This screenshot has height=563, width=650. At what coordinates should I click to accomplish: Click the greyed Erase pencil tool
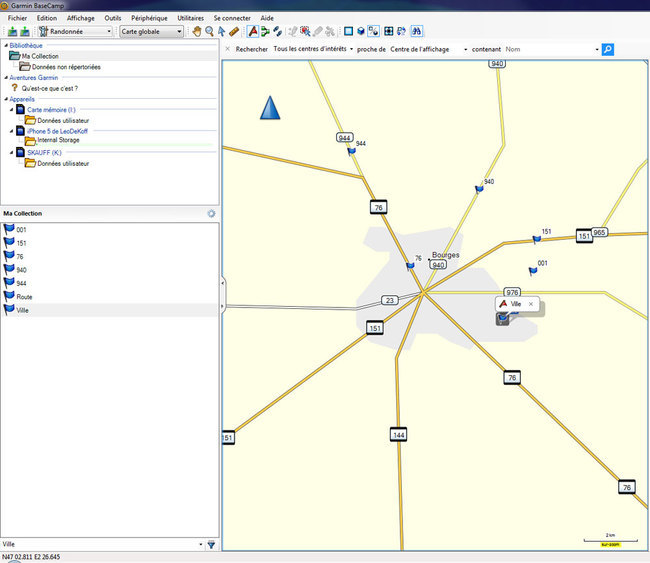318,31
